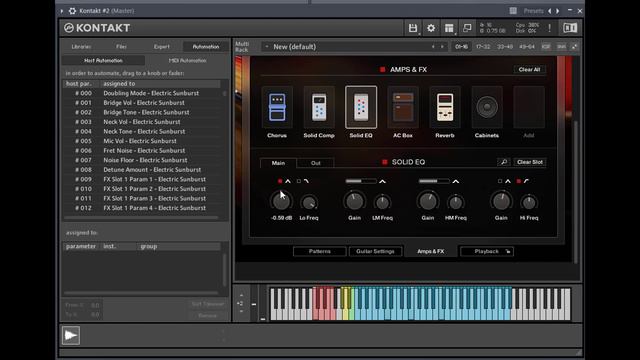The width and height of the screenshot is (640, 360).
Task: Click the Kontakt logo
Action: coord(97,28)
